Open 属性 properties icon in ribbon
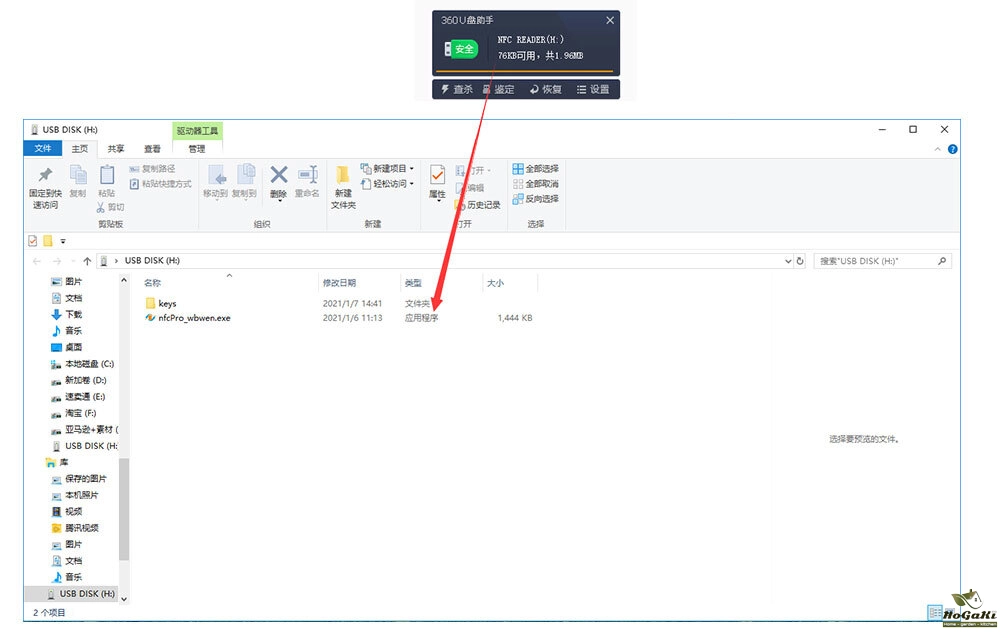1000x641 pixels. 437,179
